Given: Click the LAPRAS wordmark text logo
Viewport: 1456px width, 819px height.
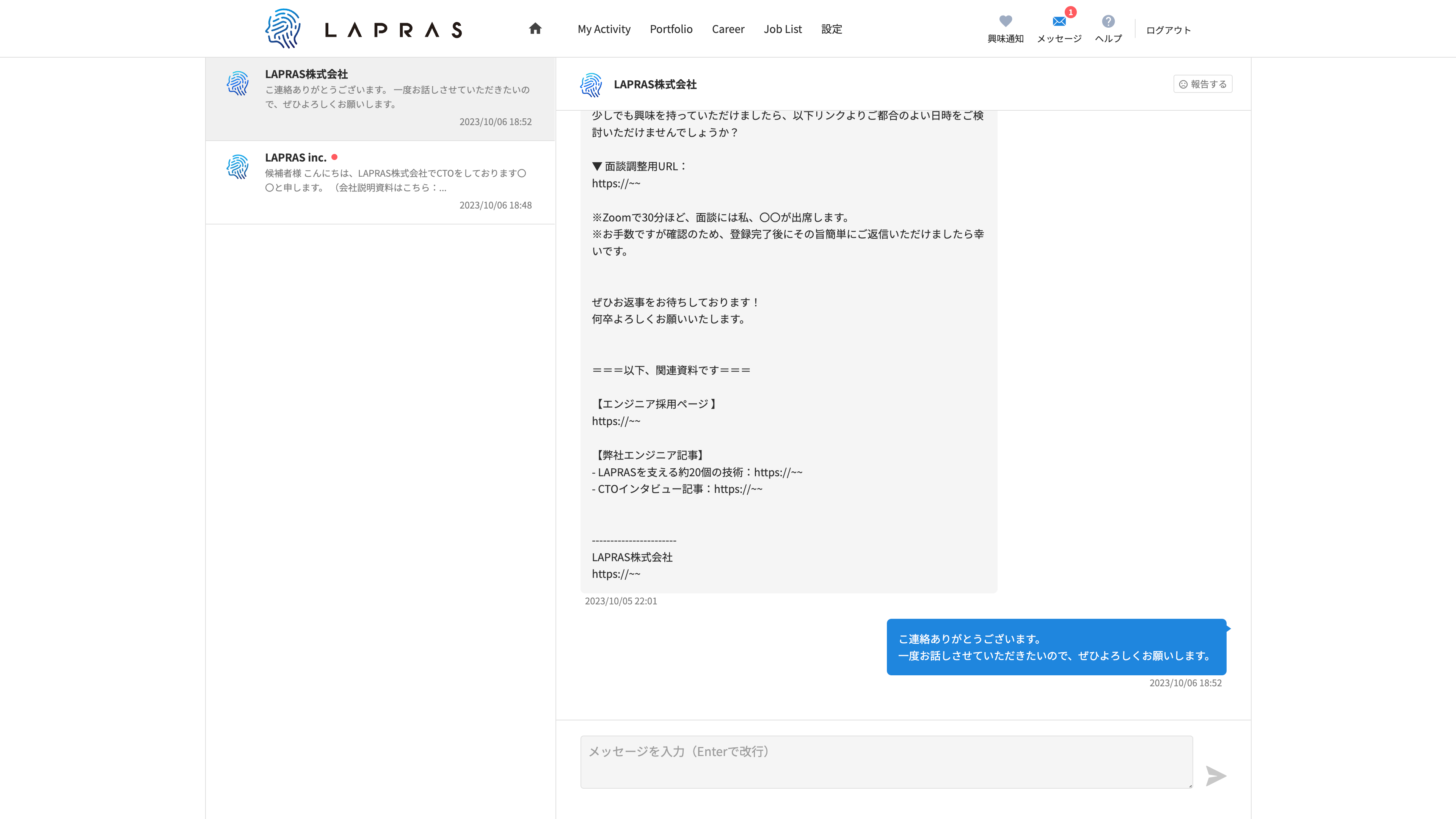Looking at the screenshot, I should (x=394, y=30).
